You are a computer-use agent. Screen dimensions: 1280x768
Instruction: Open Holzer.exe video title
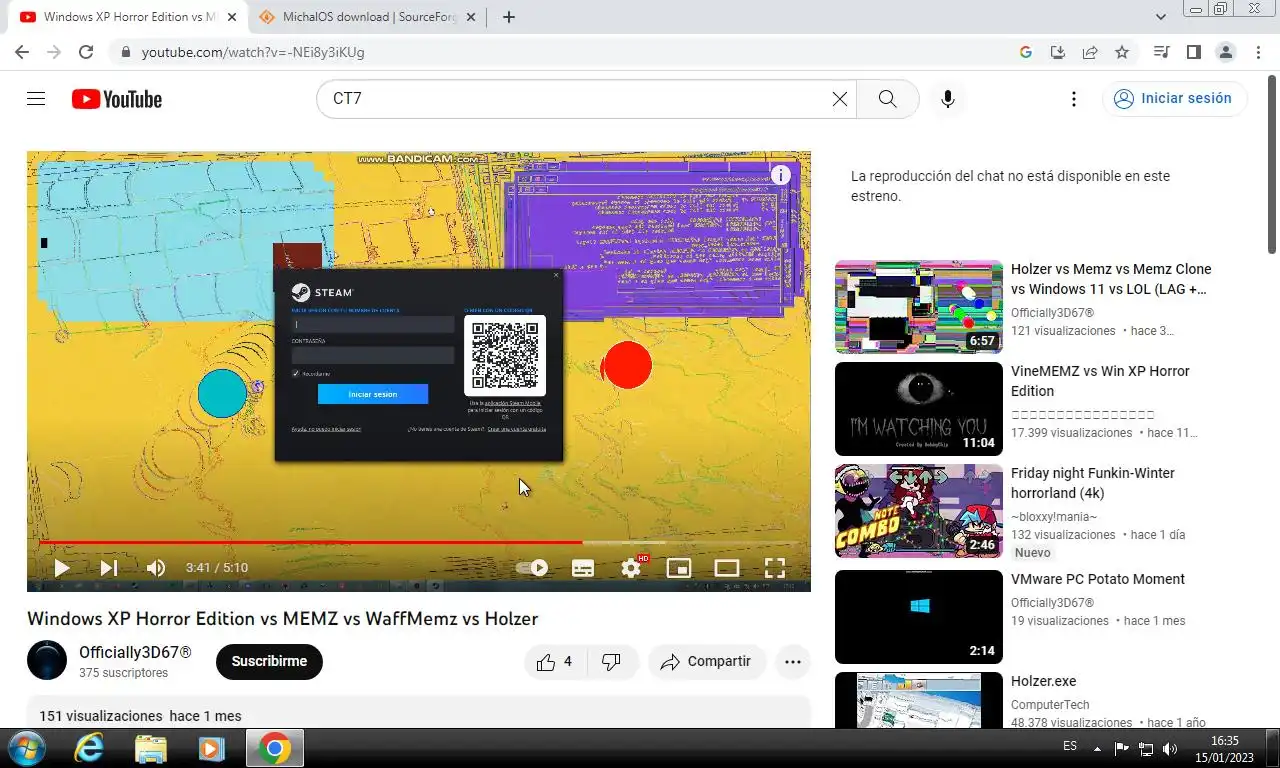(x=1044, y=681)
